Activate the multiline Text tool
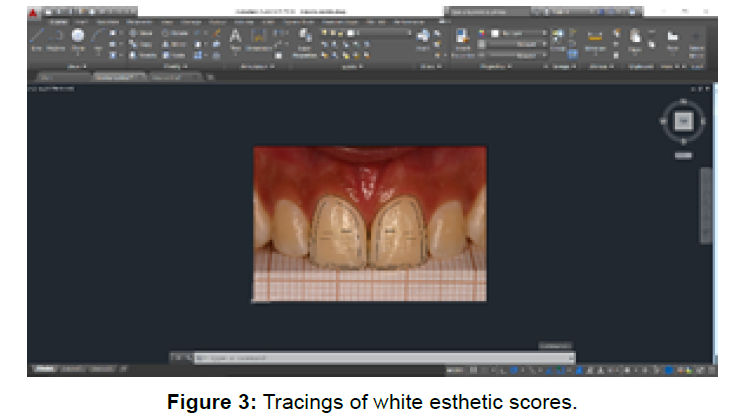The image size is (750, 416). click(236, 38)
